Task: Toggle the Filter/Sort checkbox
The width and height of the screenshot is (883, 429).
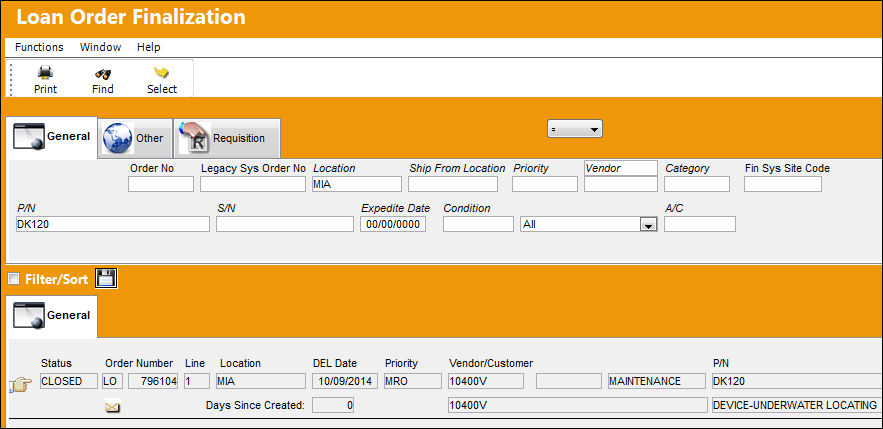Action: tap(14, 279)
